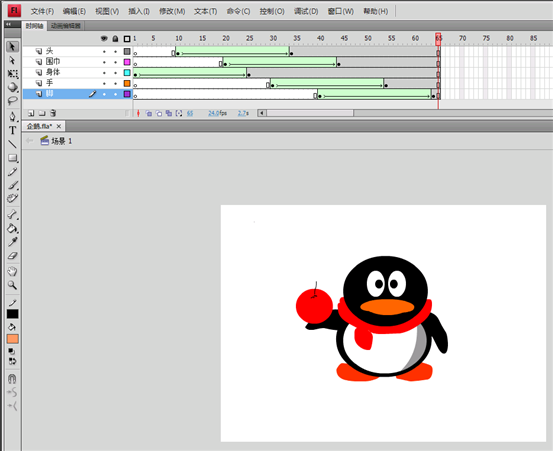Click the Smooth option in the toolbox
The image size is (553, 451).
tap(12, 392)
